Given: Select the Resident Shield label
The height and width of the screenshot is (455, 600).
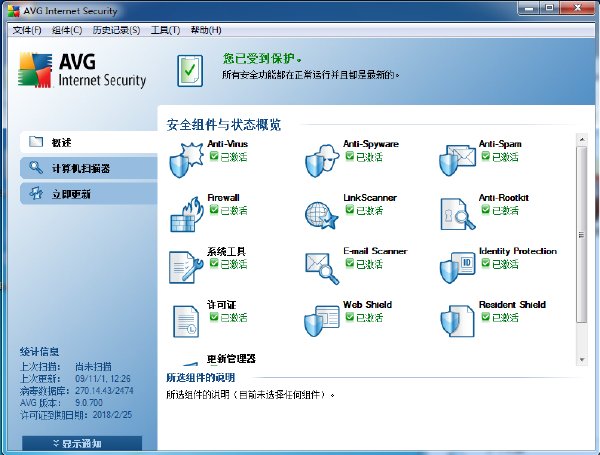Looking at the screenshot, I should [512, 305].
